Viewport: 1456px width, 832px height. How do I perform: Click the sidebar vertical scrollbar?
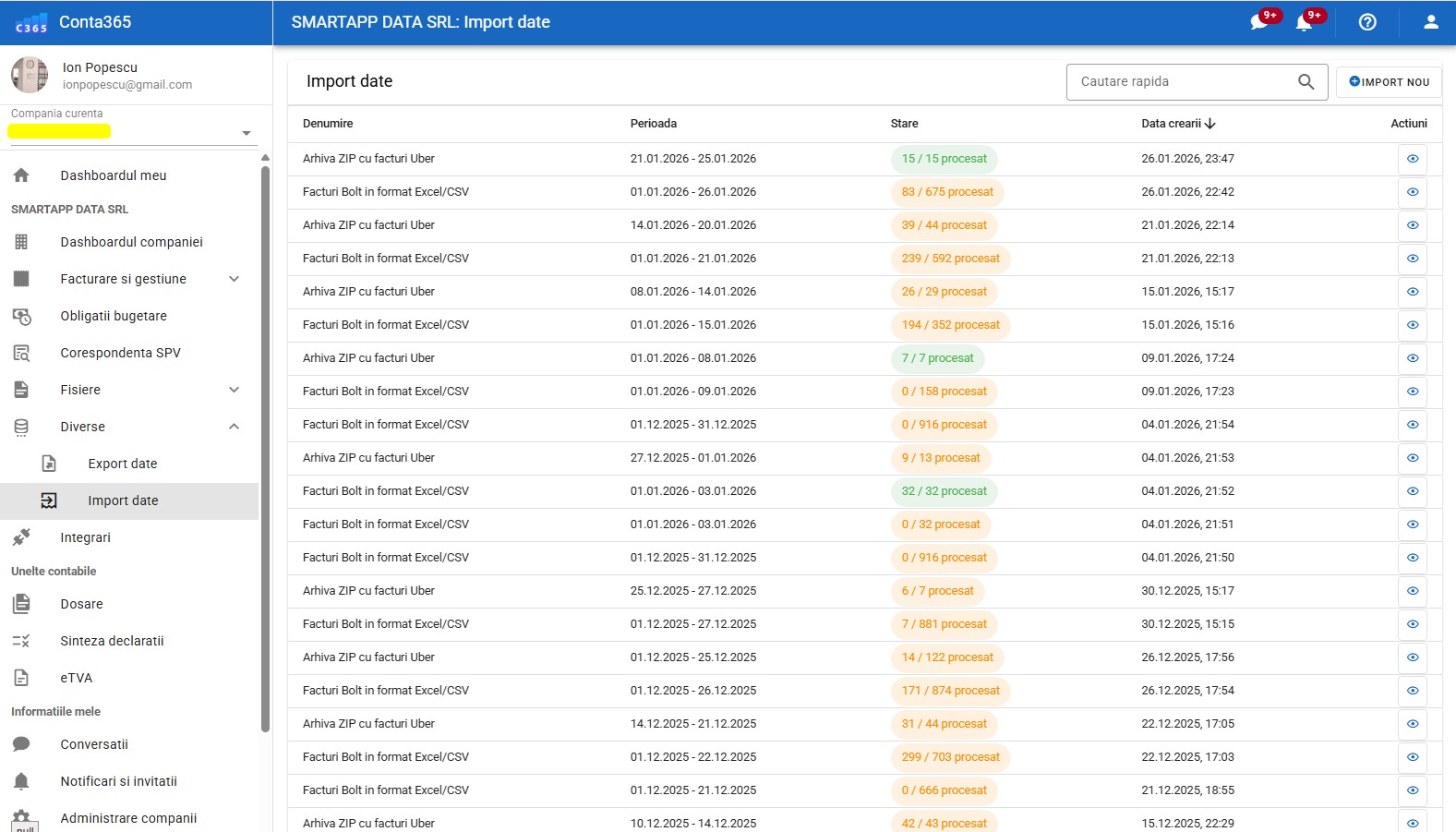tap(265, 443)
